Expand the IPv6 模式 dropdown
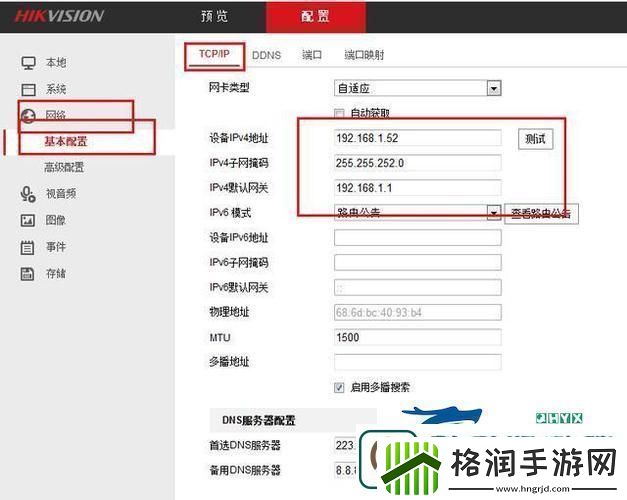 493,212
